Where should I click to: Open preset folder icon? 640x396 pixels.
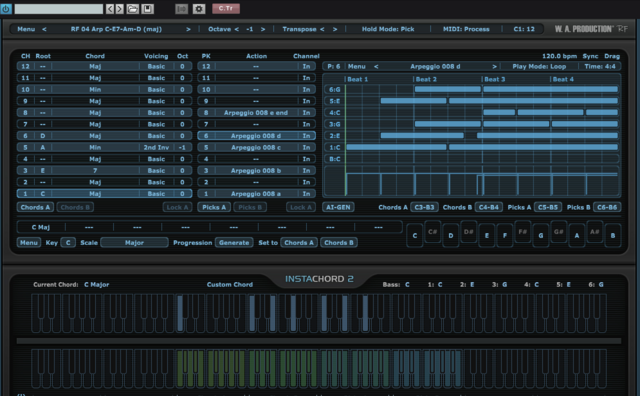point(133,9)
